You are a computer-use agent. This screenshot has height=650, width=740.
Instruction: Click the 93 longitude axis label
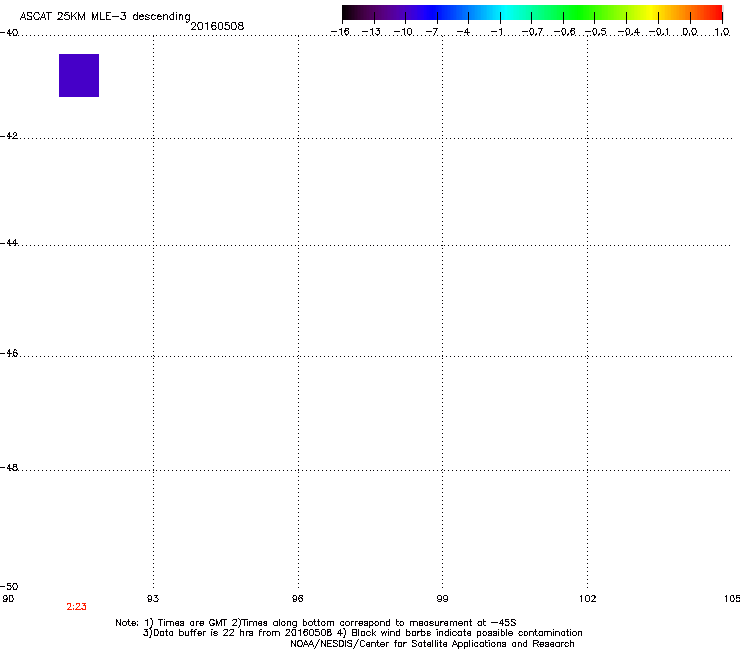click(x=153, y=599)
